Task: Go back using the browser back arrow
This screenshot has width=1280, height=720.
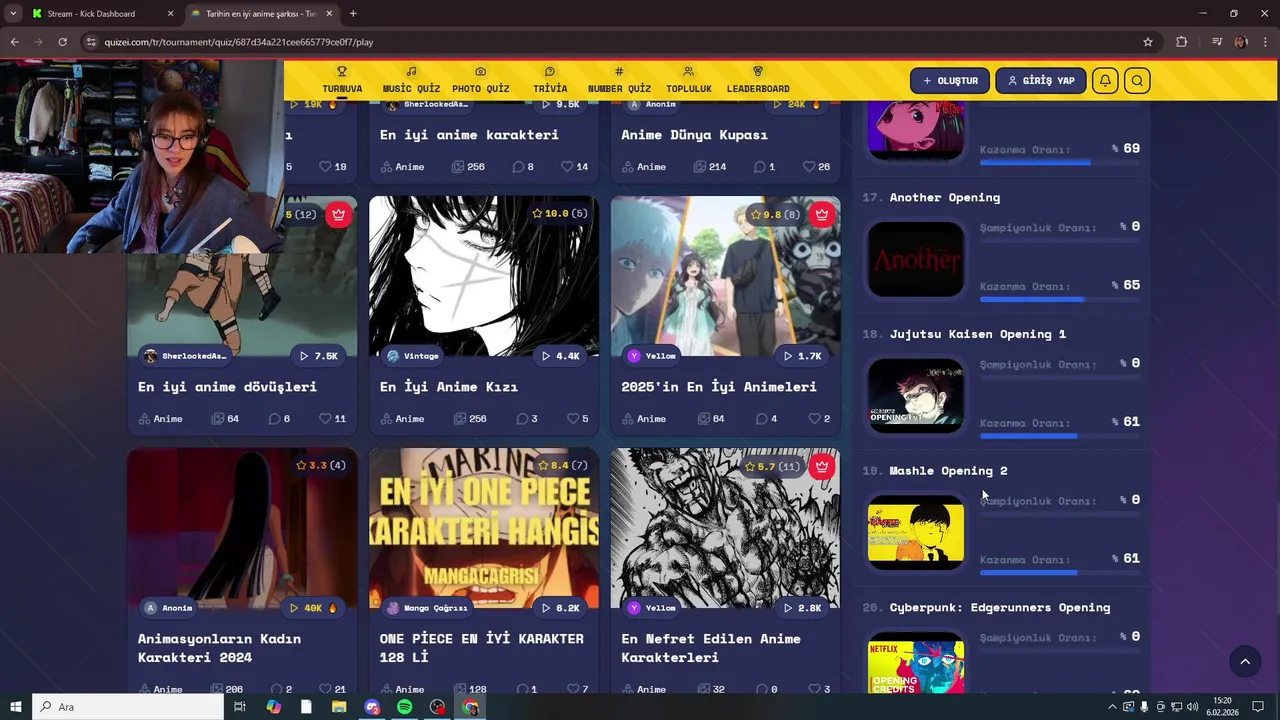Action: coord(14,42)
